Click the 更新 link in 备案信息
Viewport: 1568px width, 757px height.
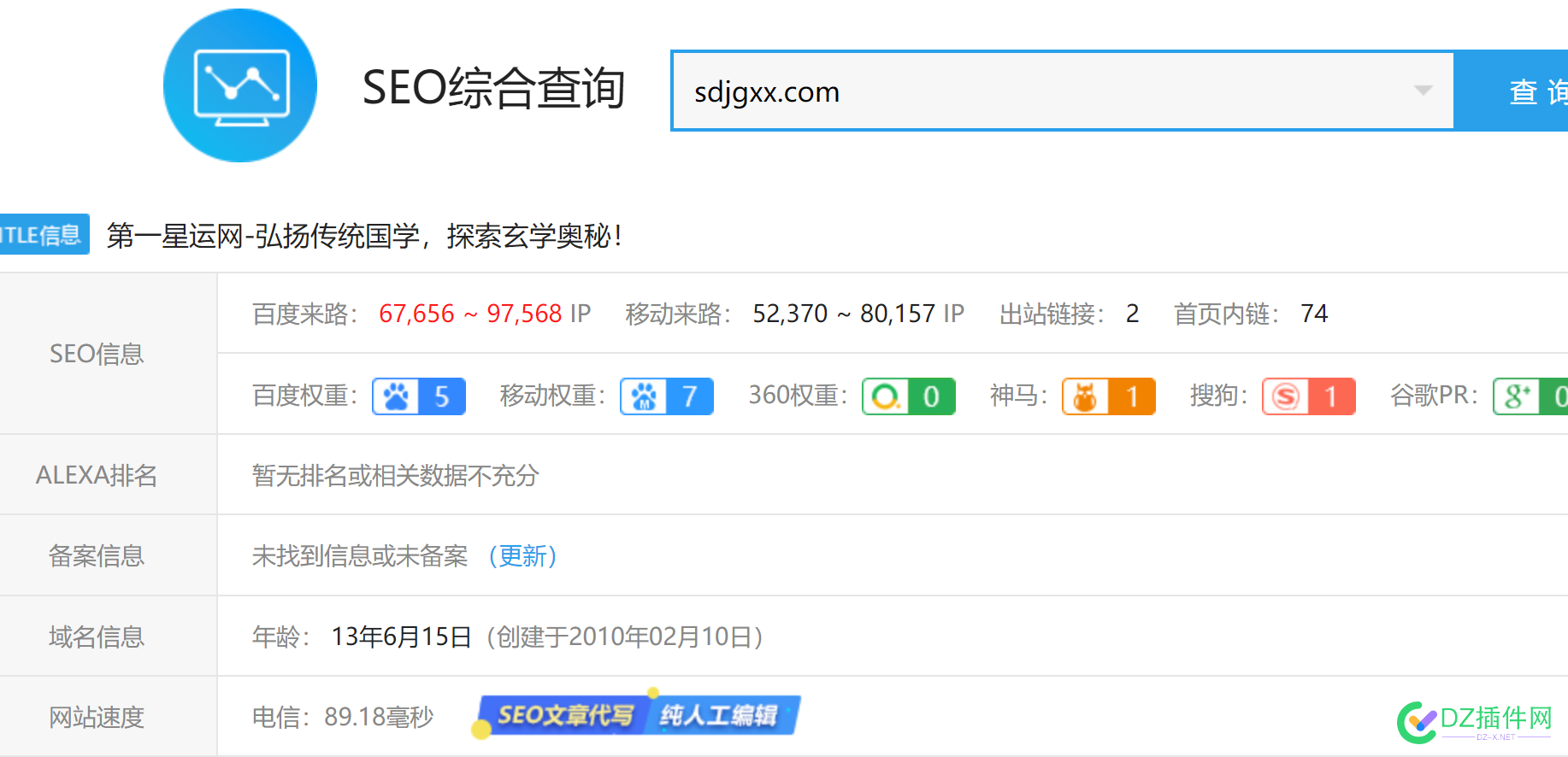tap(523, 556)
